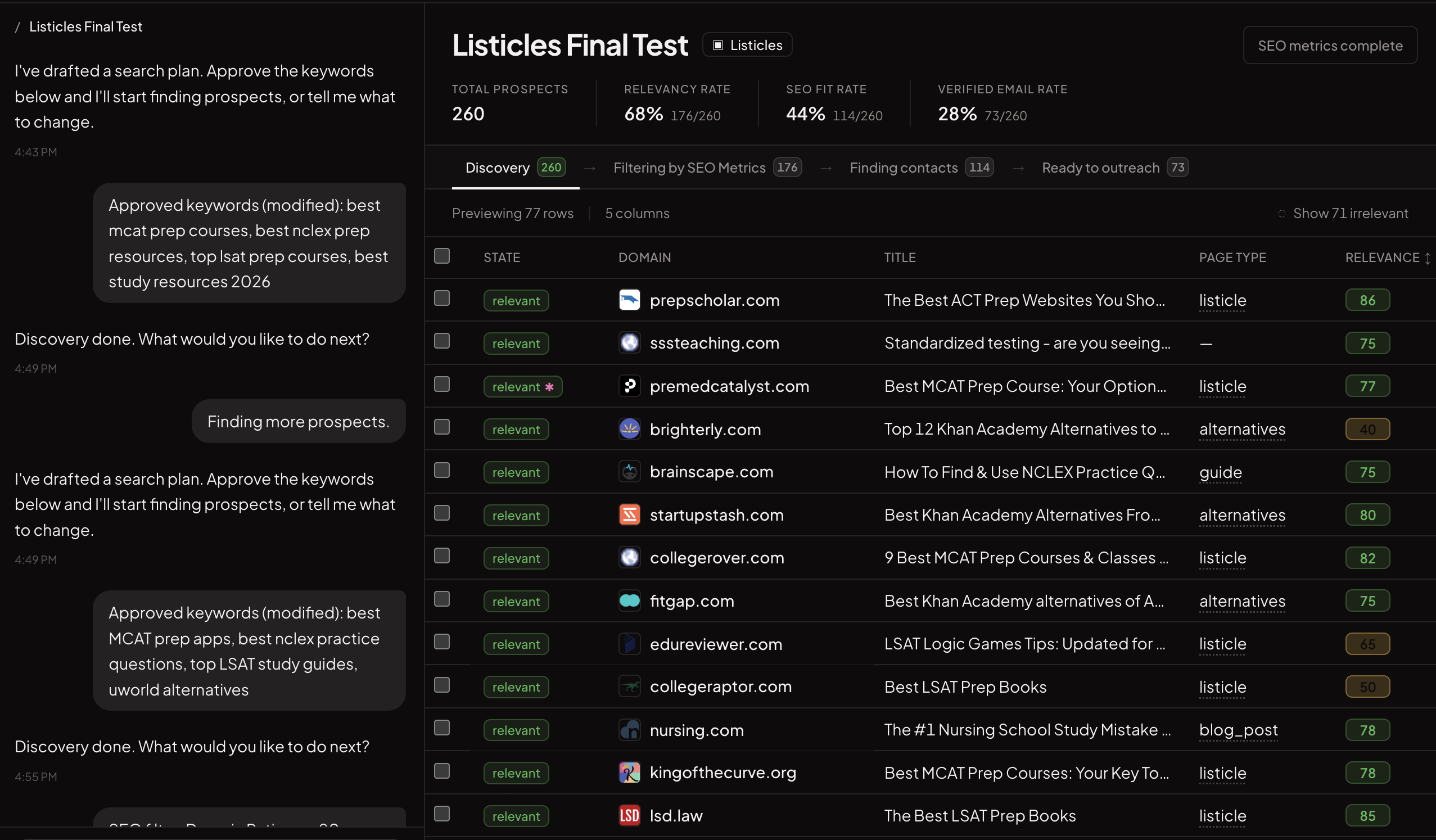
Task: Click guide page type for brainscape.com
Action: coord(1221,472)
